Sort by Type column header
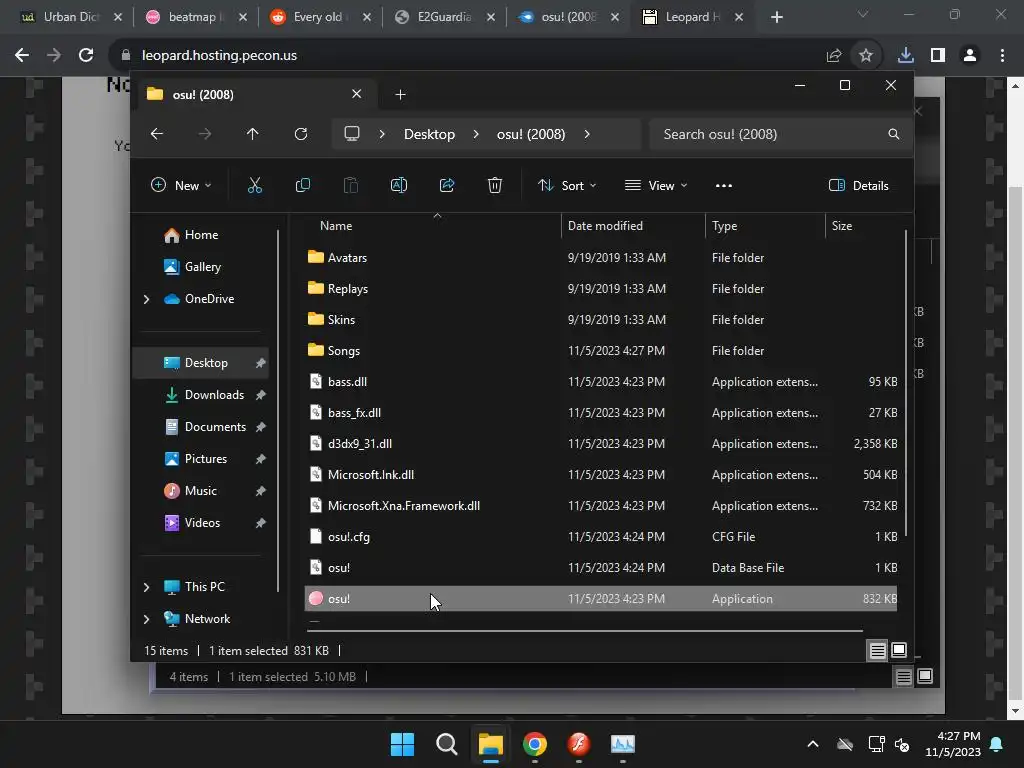1024x768 pixels. pos(765,226)
